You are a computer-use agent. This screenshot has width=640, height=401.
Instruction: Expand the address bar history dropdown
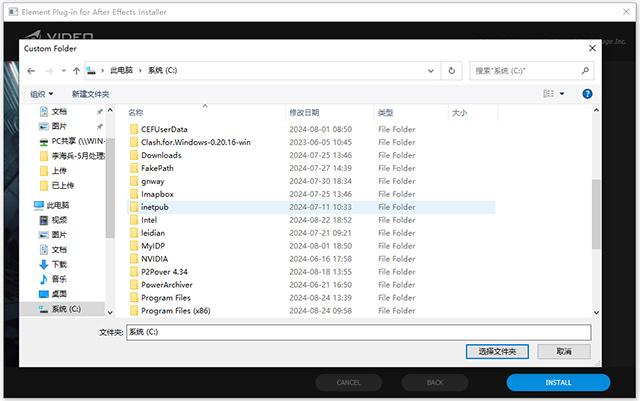[431, 71]
